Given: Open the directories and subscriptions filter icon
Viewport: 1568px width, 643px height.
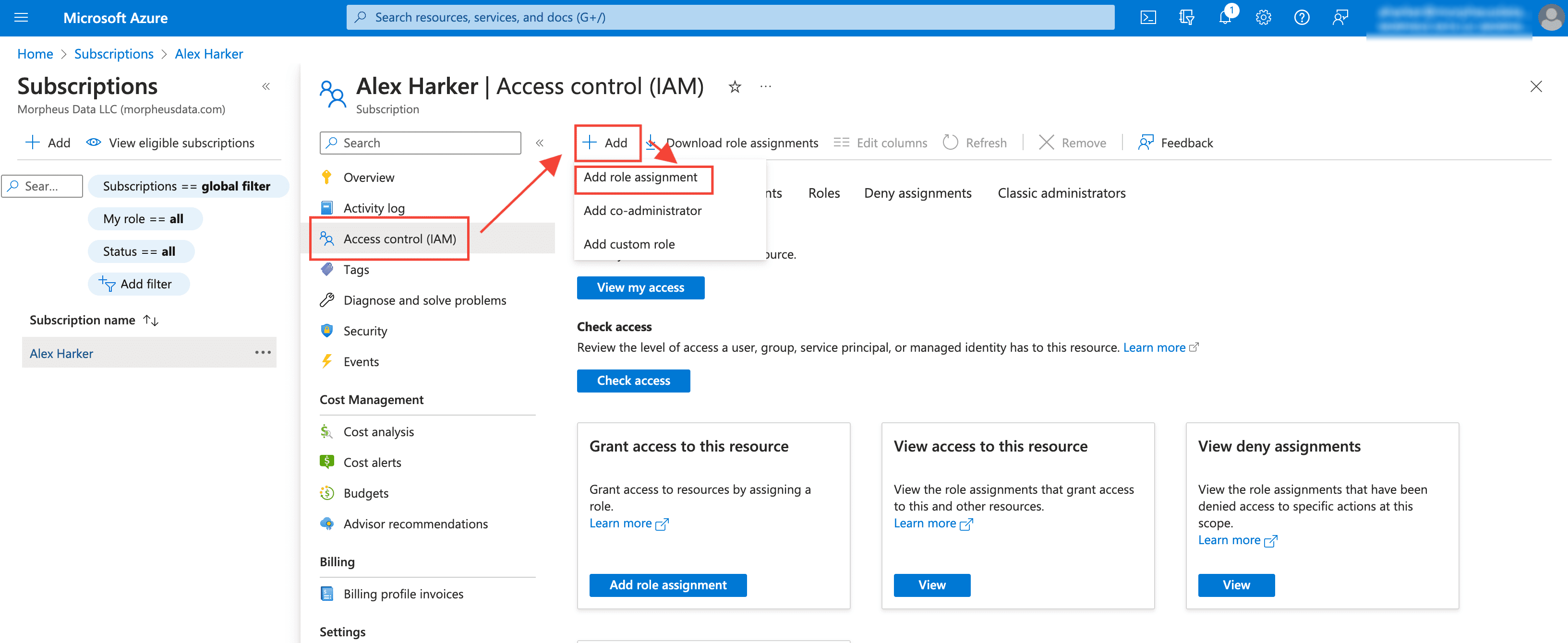Looking at the screenshot, I should click(1186, 18).
